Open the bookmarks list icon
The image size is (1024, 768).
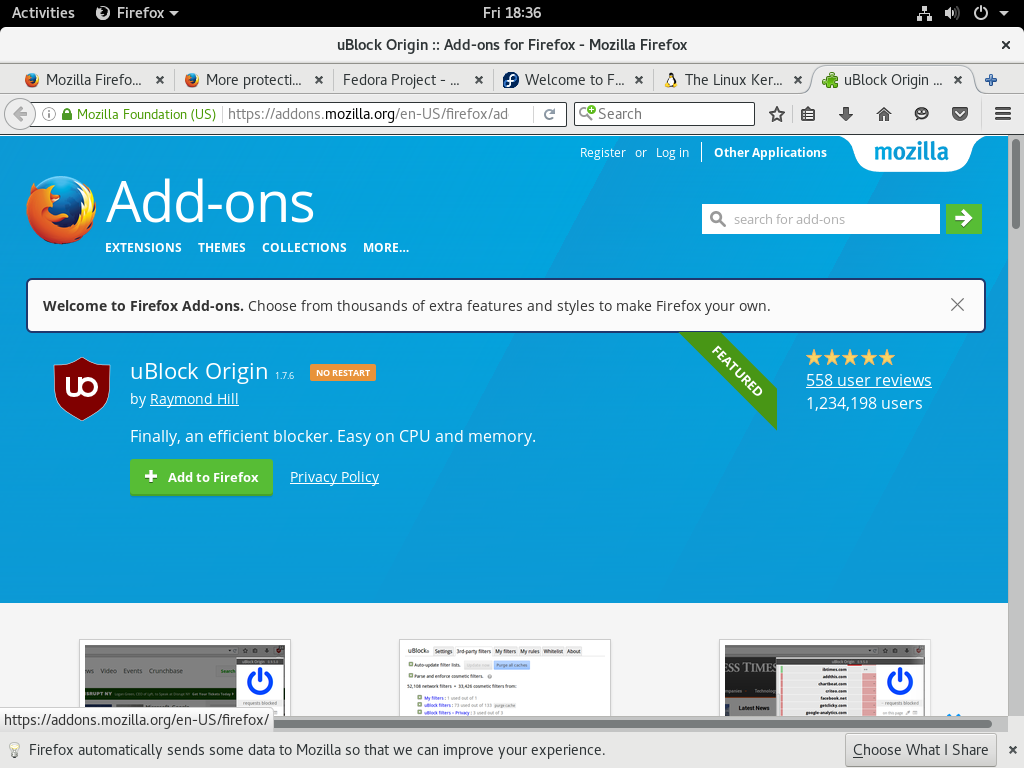(808, 114)
